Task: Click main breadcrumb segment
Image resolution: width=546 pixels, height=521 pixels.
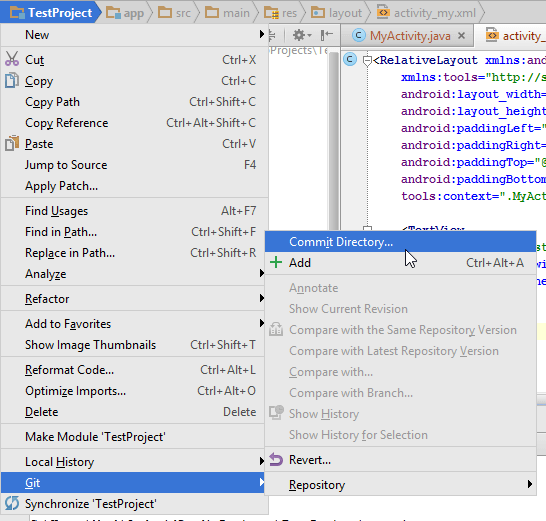Action: pos(227,13)
